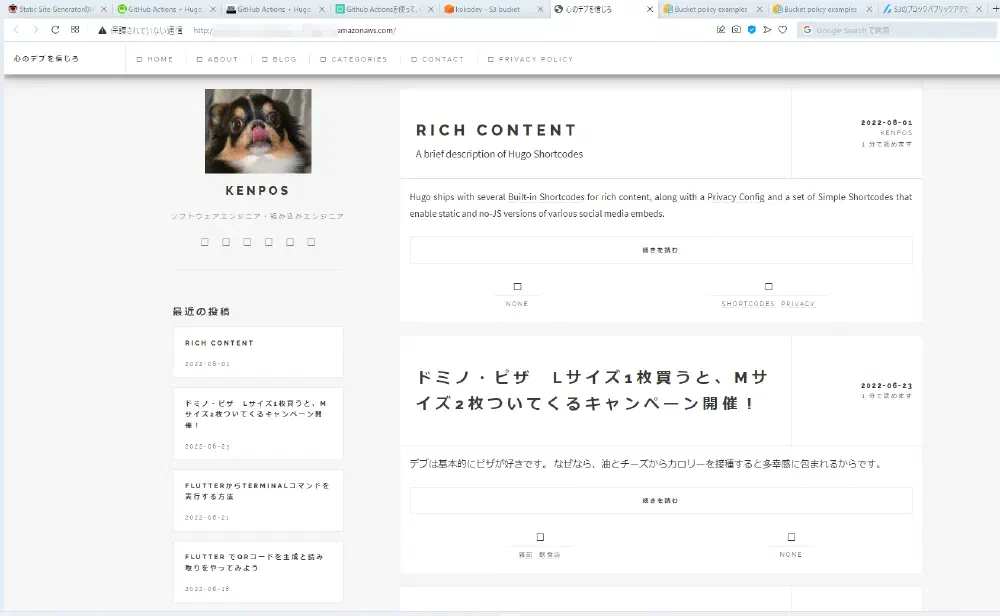Close the Static Site Generator tab

[104, 9]
